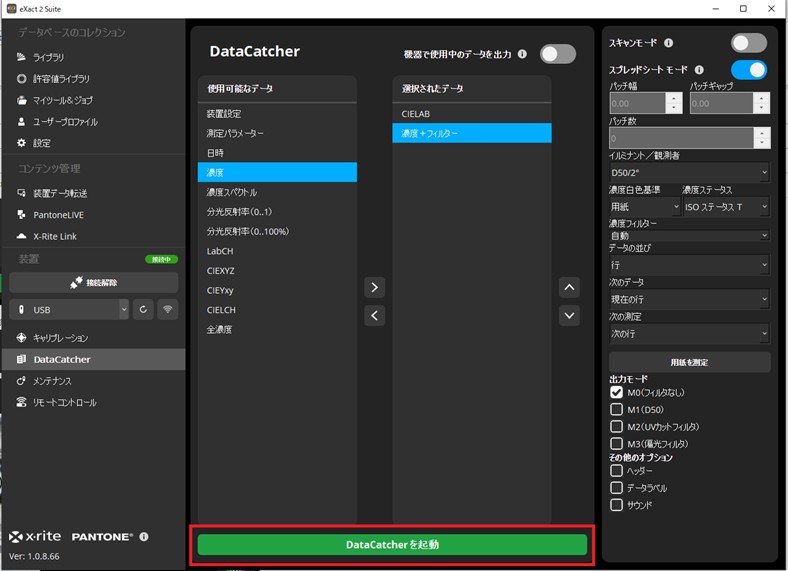Select CIEYxy in available data list

277,291
